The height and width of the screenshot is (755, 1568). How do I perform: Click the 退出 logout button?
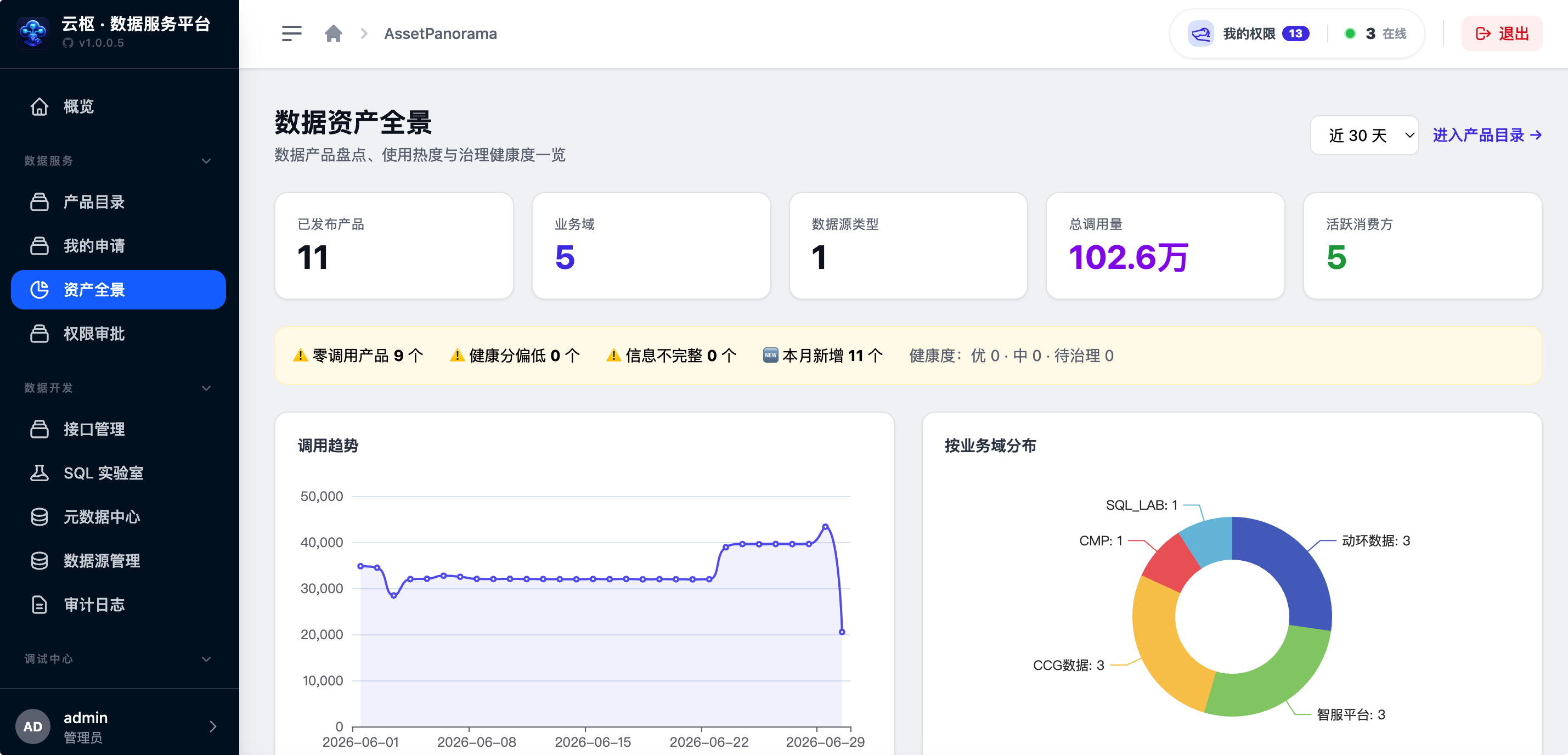(x=1502, y=33)
